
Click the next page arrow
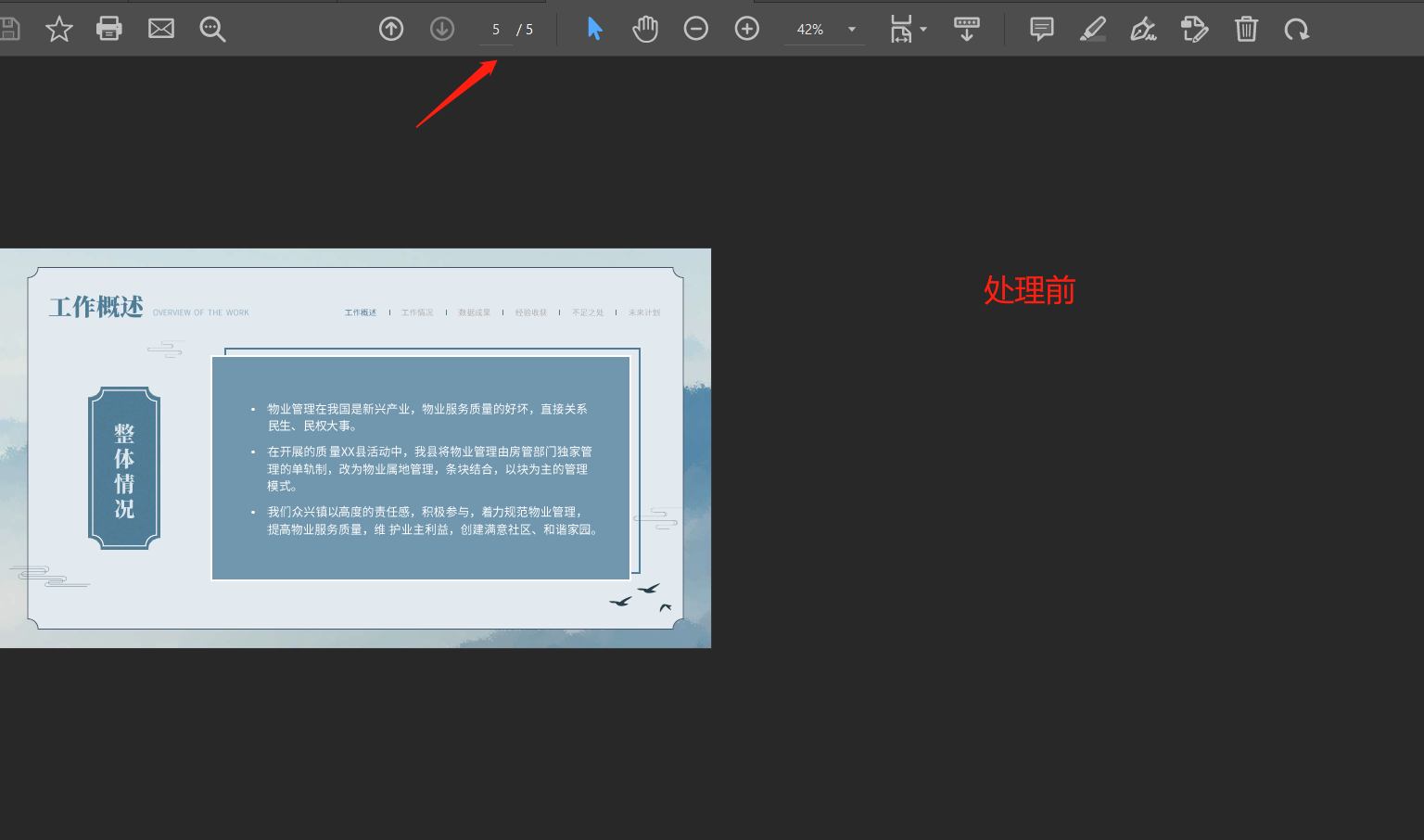[442, 29]
